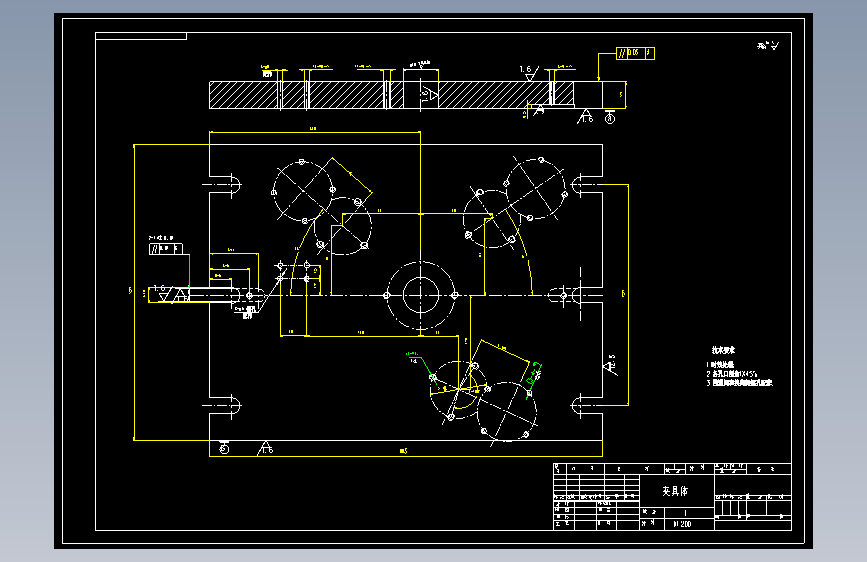Click technical requirement line 2 about 1X45° chamfer

click(732, 373)
